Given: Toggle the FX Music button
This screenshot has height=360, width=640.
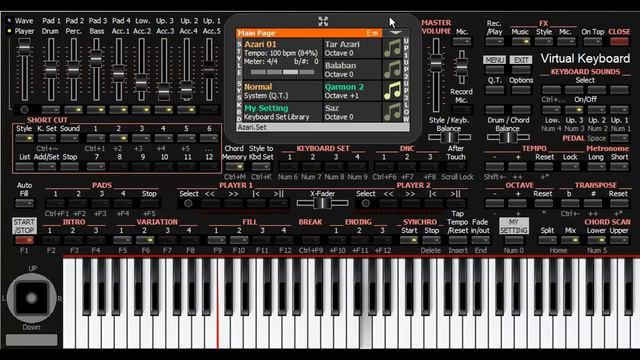Looking at the screenshot, I should click(x=520, y=41).
